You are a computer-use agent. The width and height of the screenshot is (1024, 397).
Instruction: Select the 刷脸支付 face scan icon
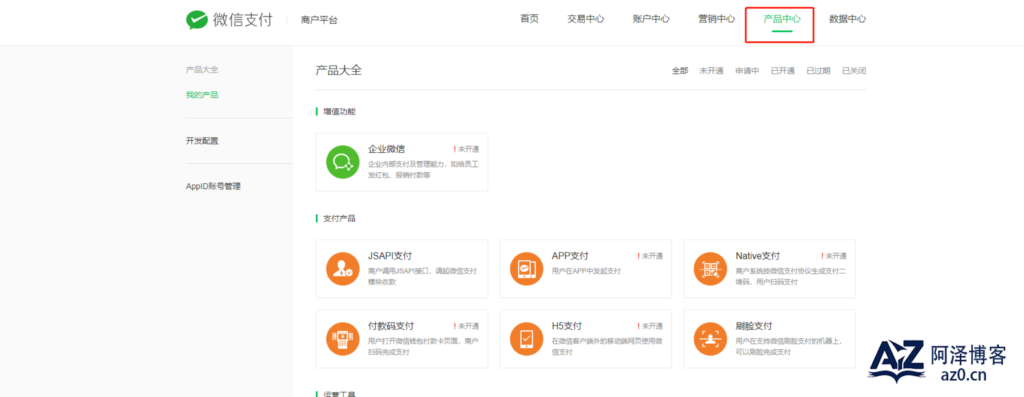click(711, 338)
